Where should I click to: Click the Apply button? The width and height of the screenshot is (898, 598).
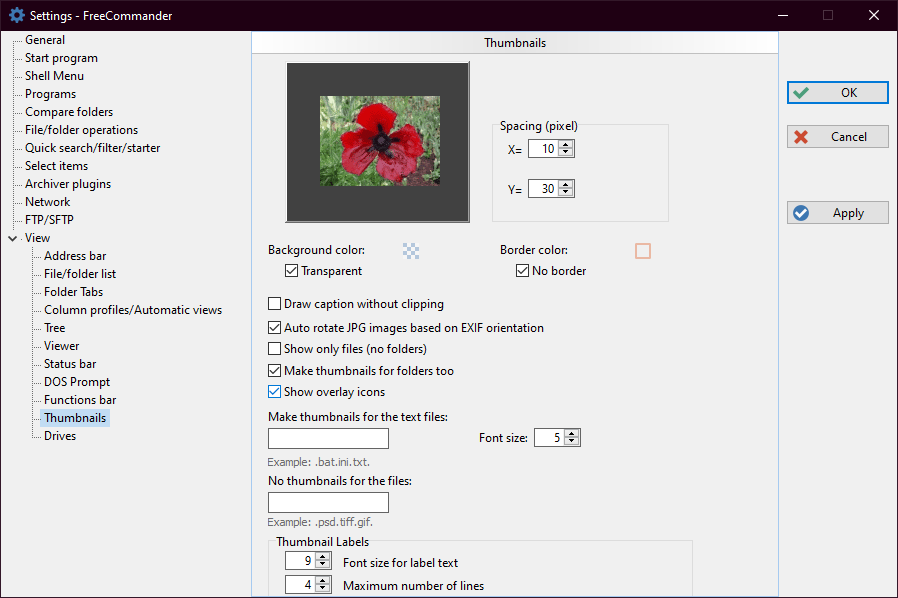[837, 213]
